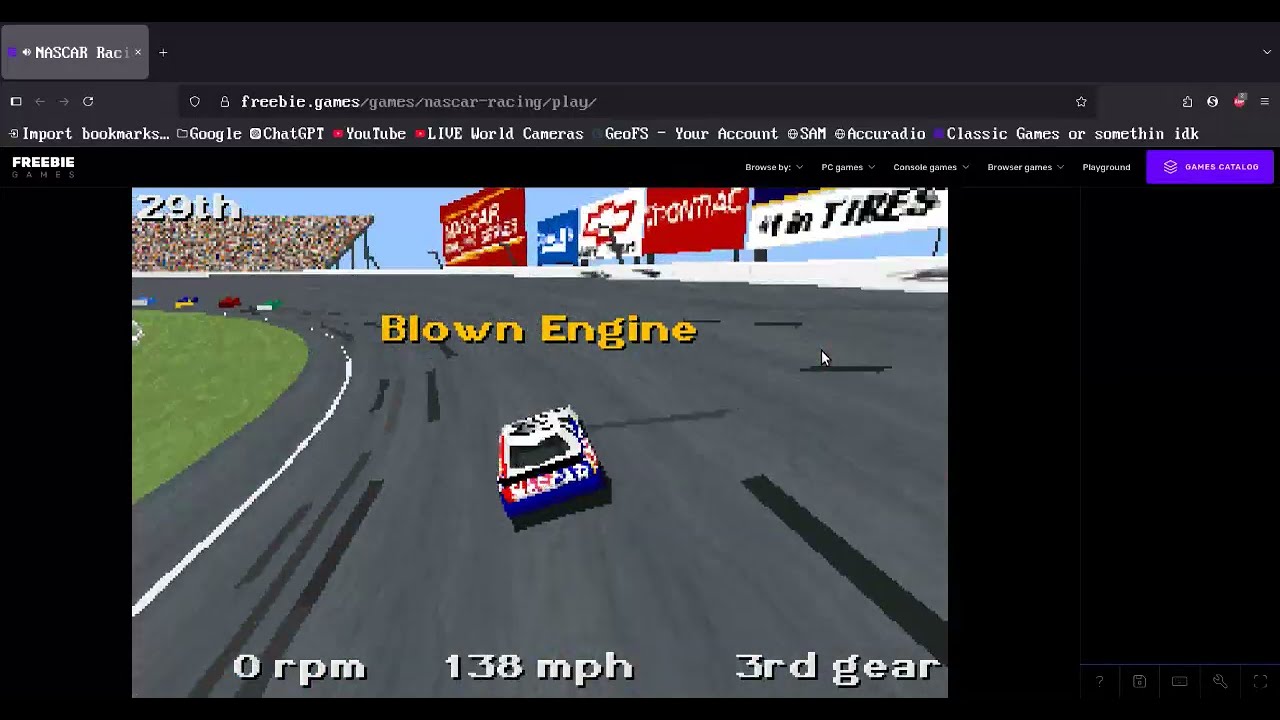The width and height of the screenshot is (1280, 720).
Task: Go back to the previous page
Action: click(x=40, y=102)
